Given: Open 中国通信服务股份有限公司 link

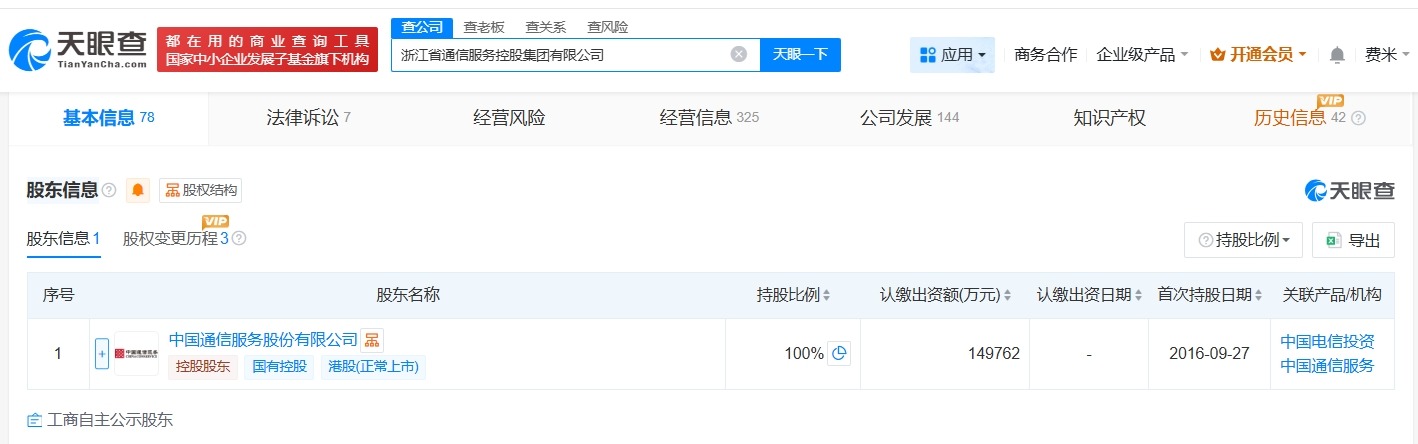Looking at the screenshot, I should coord(263,340).
